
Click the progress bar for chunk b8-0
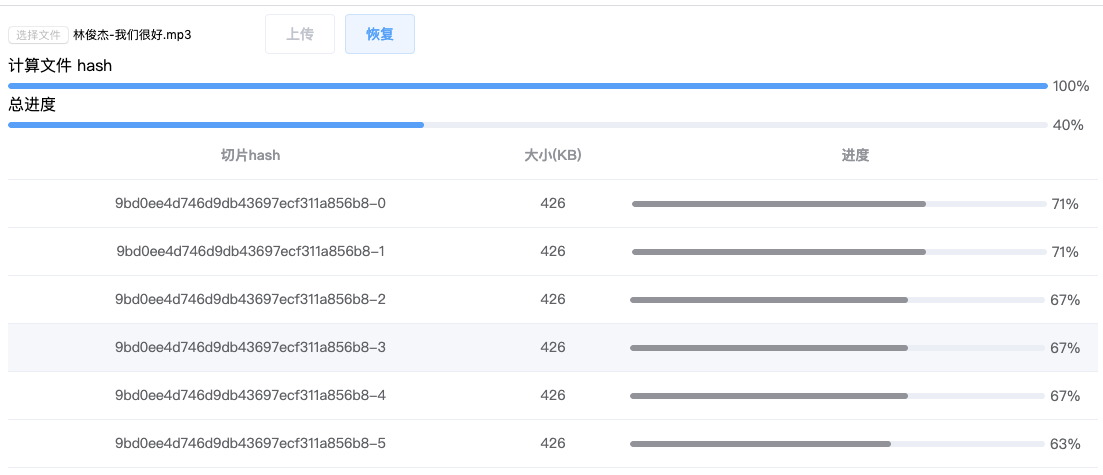(838, 204)
